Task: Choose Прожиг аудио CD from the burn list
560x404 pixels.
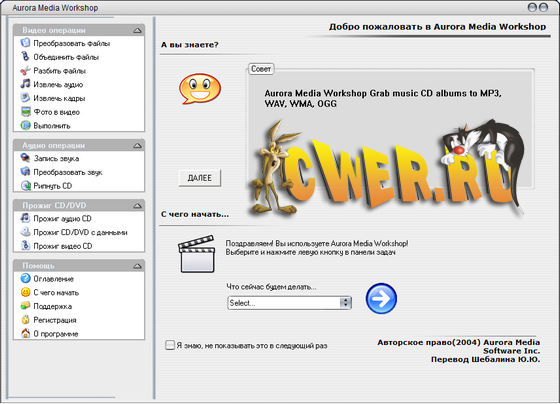Action: (x=62, y=218)
